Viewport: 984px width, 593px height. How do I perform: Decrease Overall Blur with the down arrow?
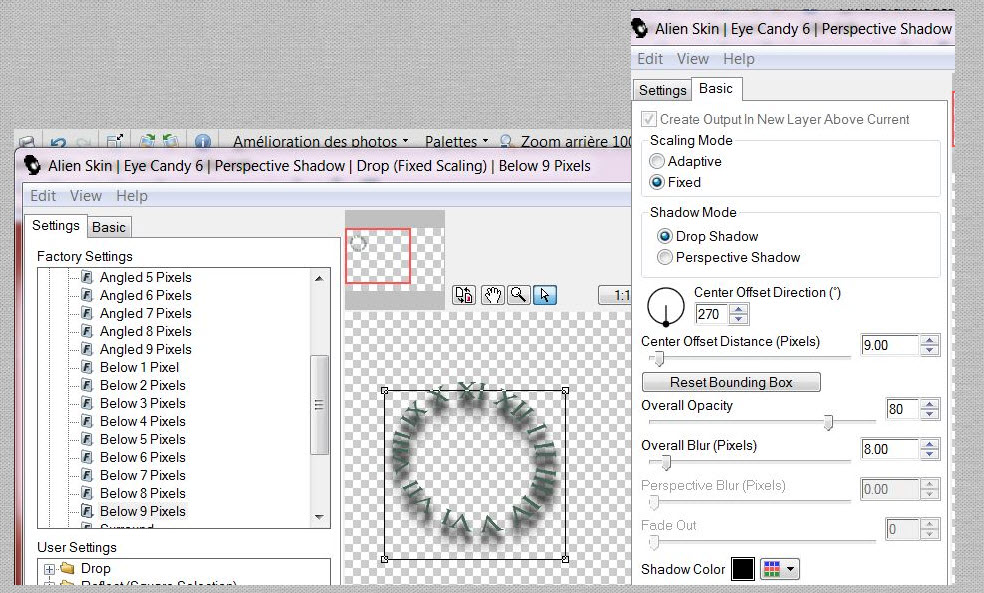point(929,454)
